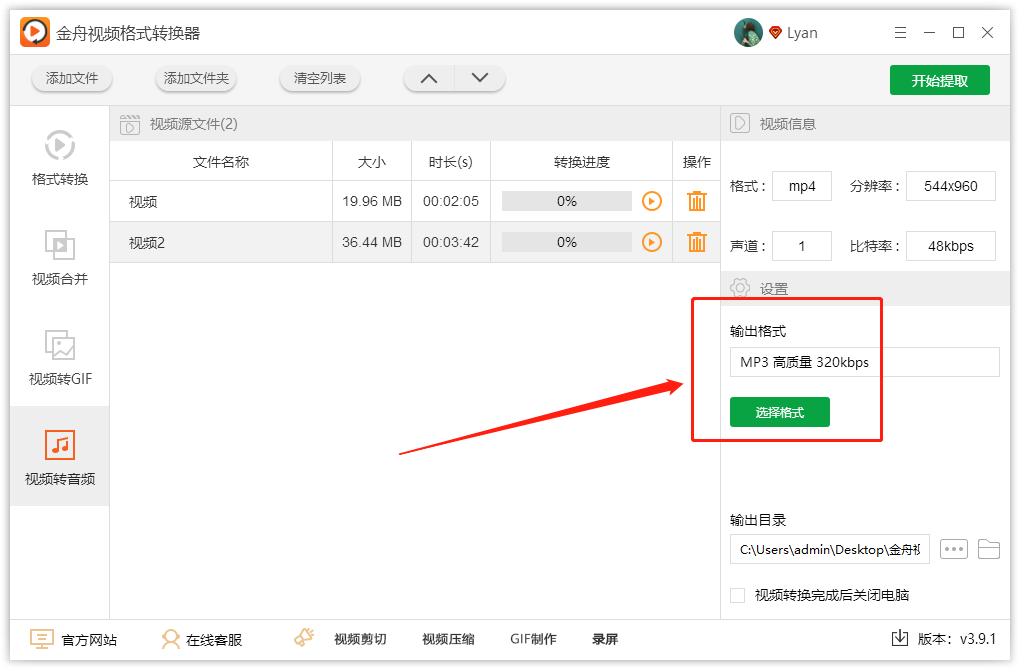Click the download update icon near version
Viewport: 1020px width, 670px height.
[900, 638]
